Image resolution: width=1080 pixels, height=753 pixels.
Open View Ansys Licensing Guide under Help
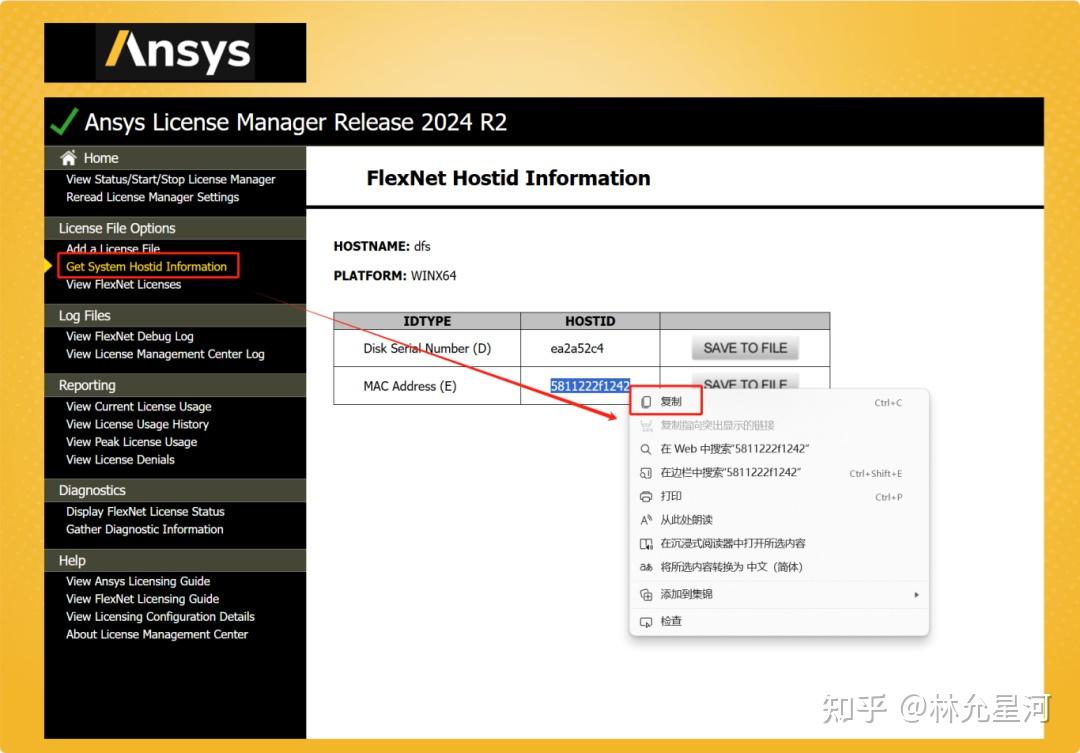coord(138,581)
